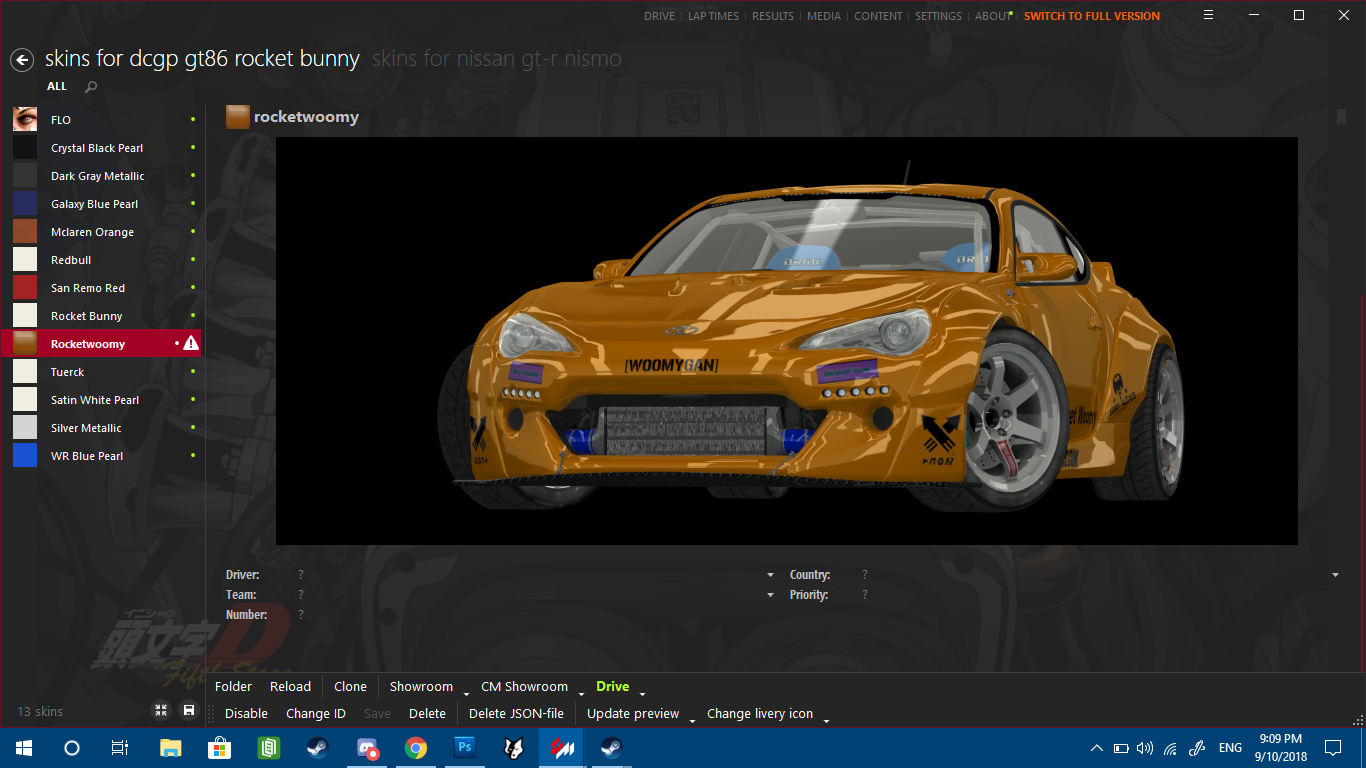Switch to the CONTENT section
The height and width of the screenshot is (768, 1366).
coord(878,16)
